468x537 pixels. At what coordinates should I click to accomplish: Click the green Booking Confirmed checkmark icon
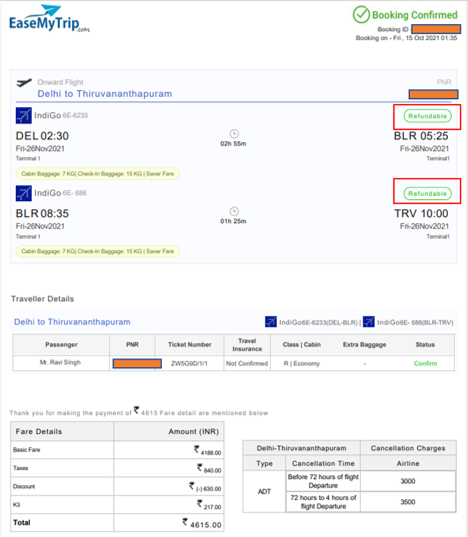pos(361,14)
